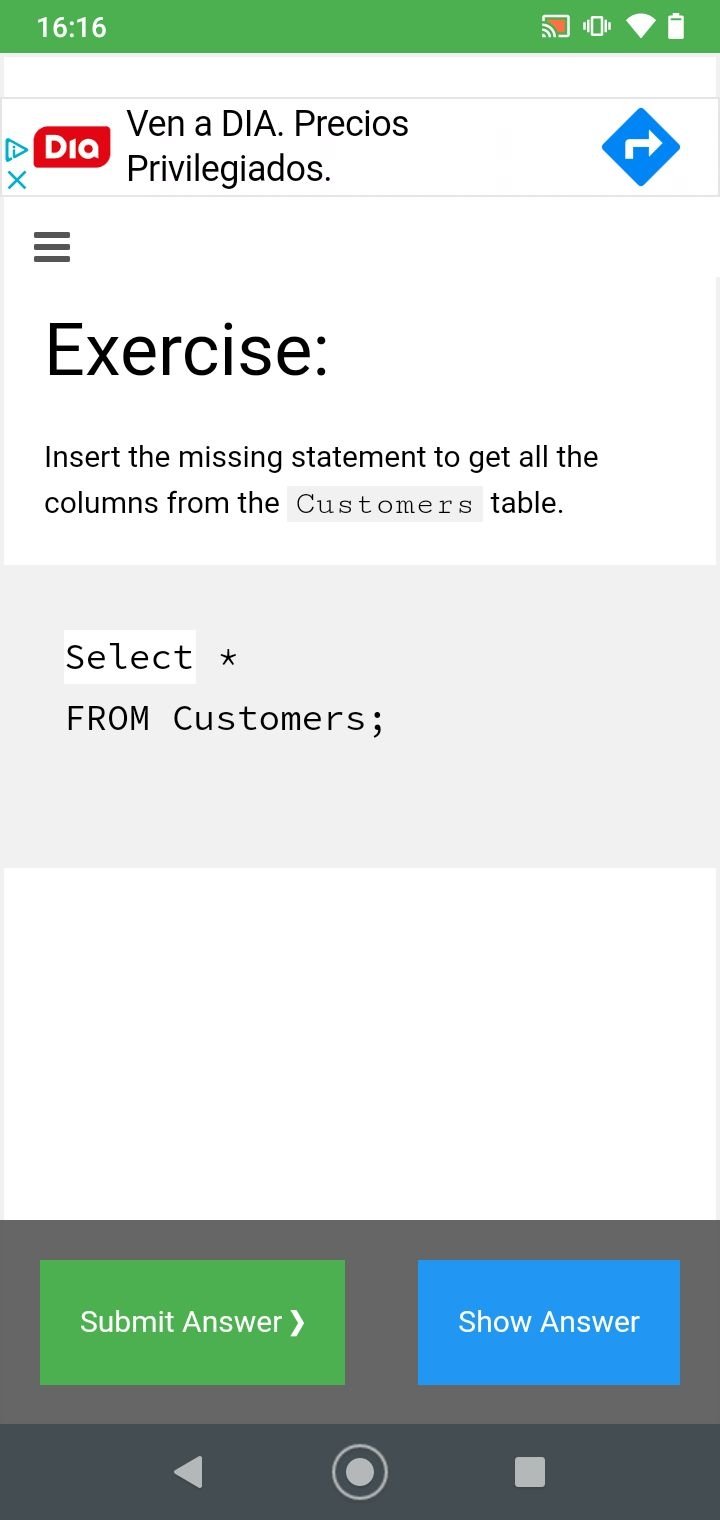Tap the Android home circle button
Image resolution: width=720 pixels, height=1520 pixels.
coord(360,1472)
